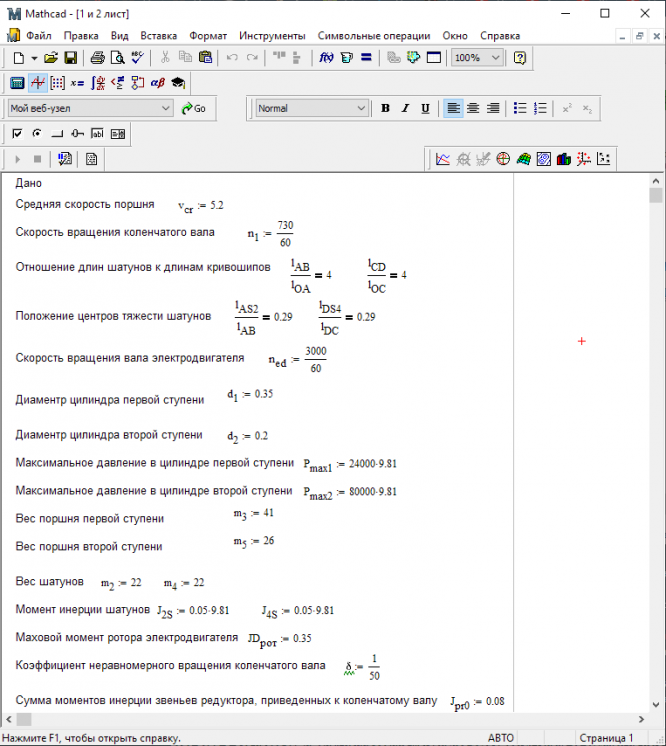Create a new worksheet with the New icon
Image resolution: width=666 pixels, height=746 pixels.
tap(19, 58)
